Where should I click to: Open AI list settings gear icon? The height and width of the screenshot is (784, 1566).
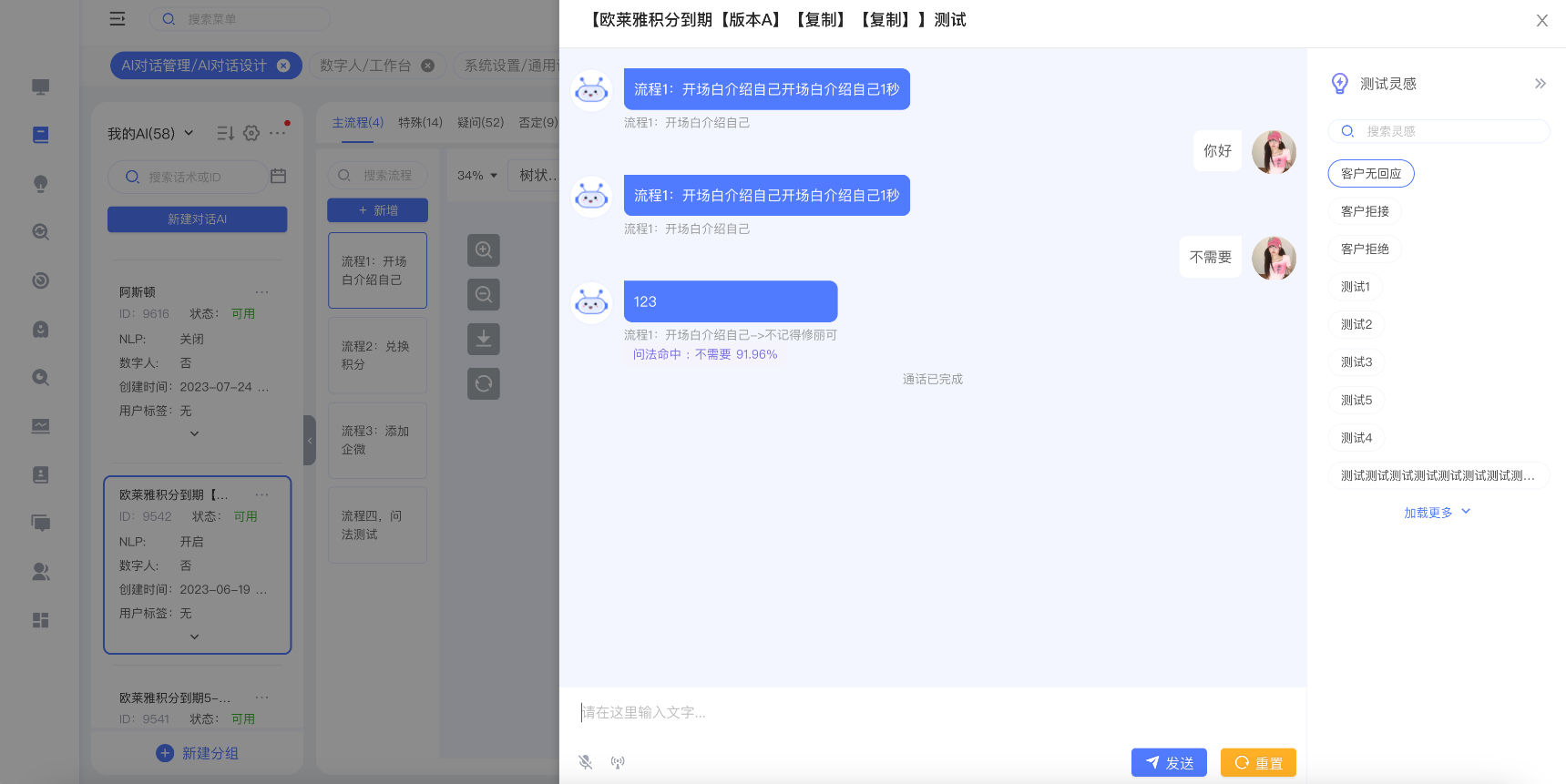click(x=251, y=134)
